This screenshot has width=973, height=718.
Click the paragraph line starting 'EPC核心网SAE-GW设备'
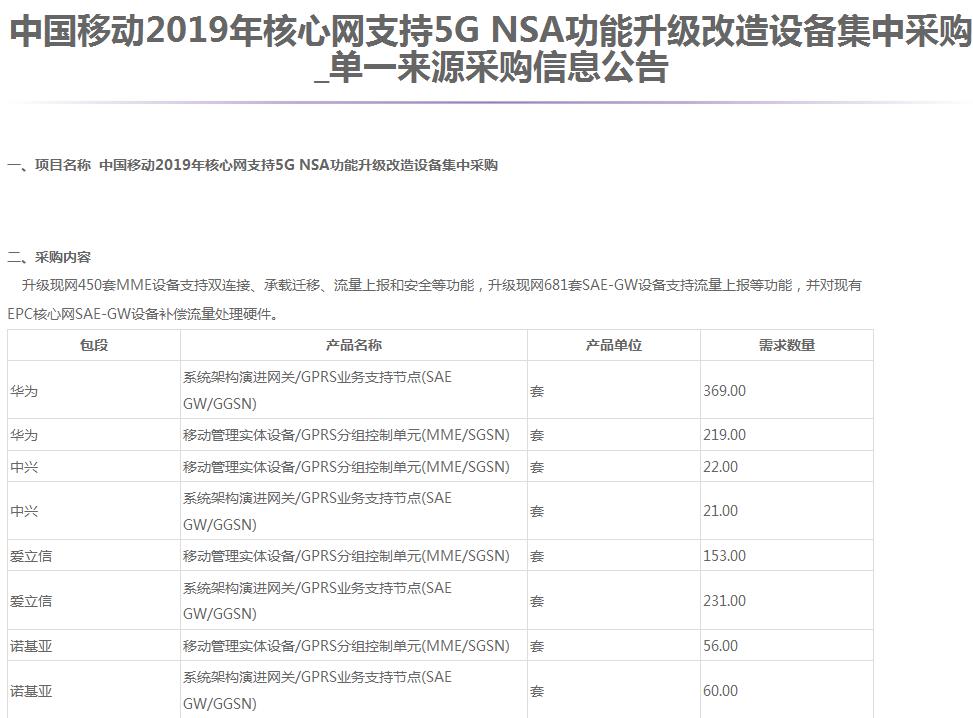[143, 314]
